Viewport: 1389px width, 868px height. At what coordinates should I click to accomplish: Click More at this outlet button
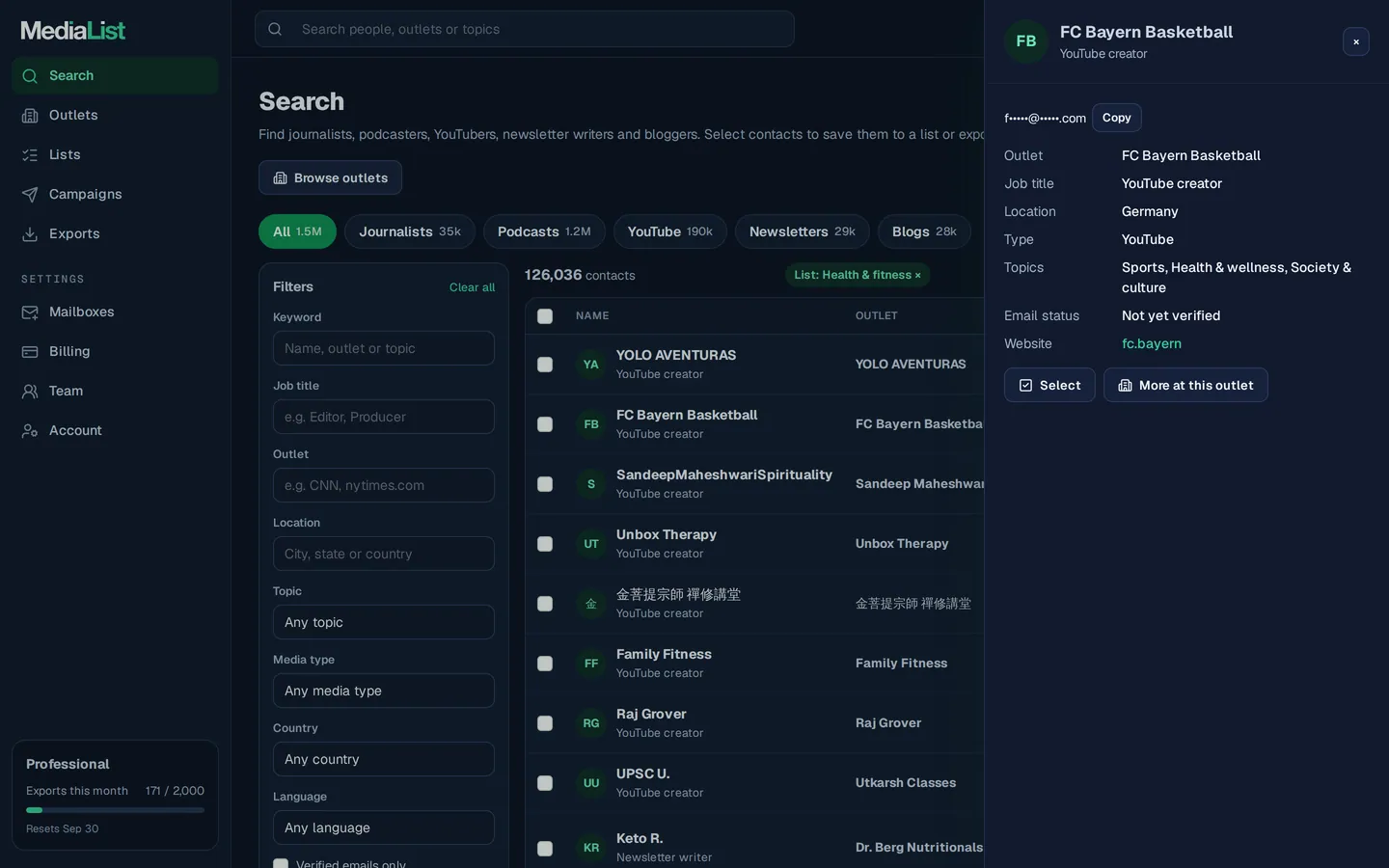[x=1185, y=385]
